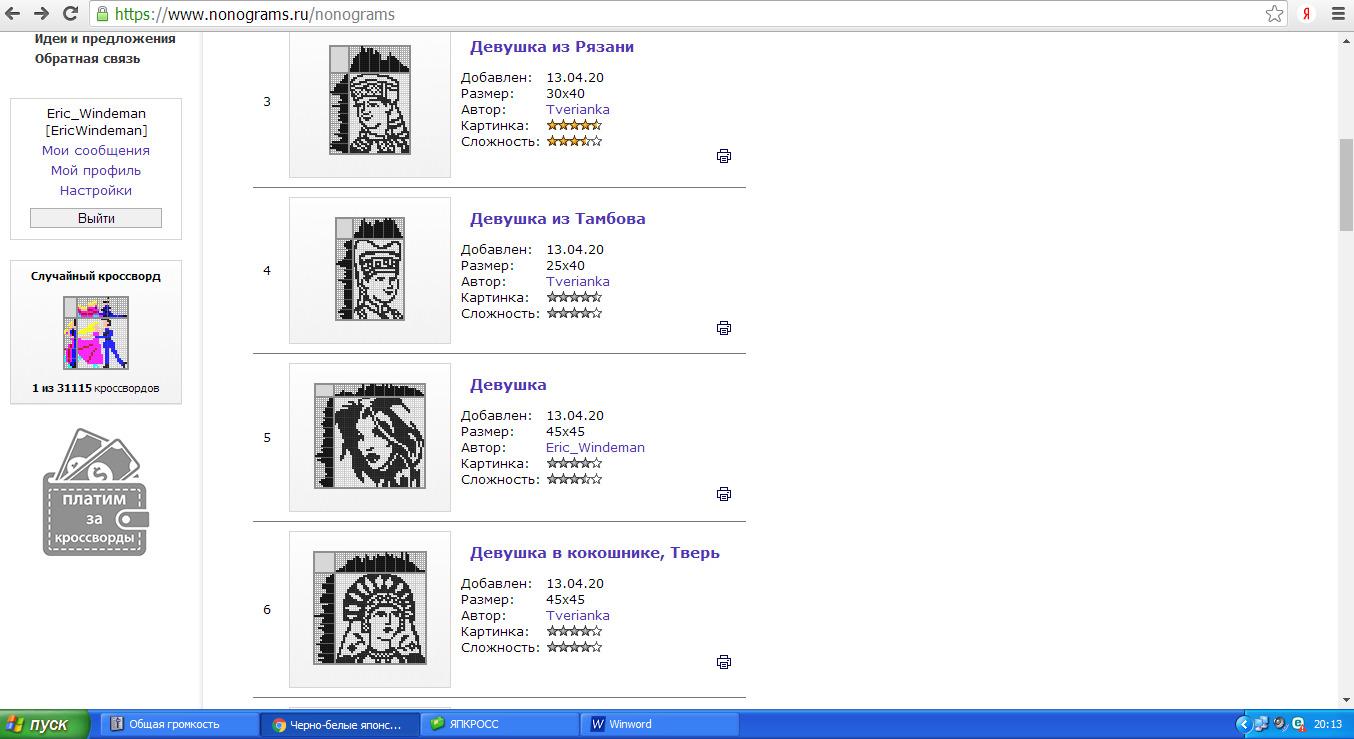
Task: Click the browser address bar
Action: (x=680, y=14)
